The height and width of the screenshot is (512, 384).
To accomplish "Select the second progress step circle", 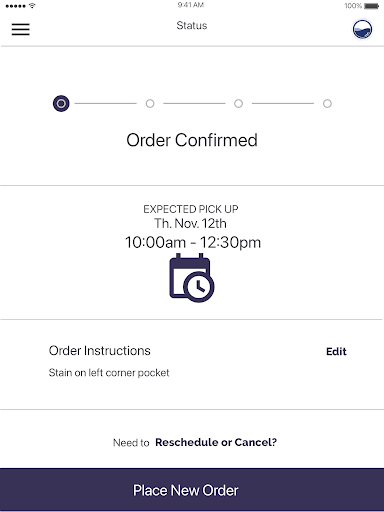I will tap(150, 104).
